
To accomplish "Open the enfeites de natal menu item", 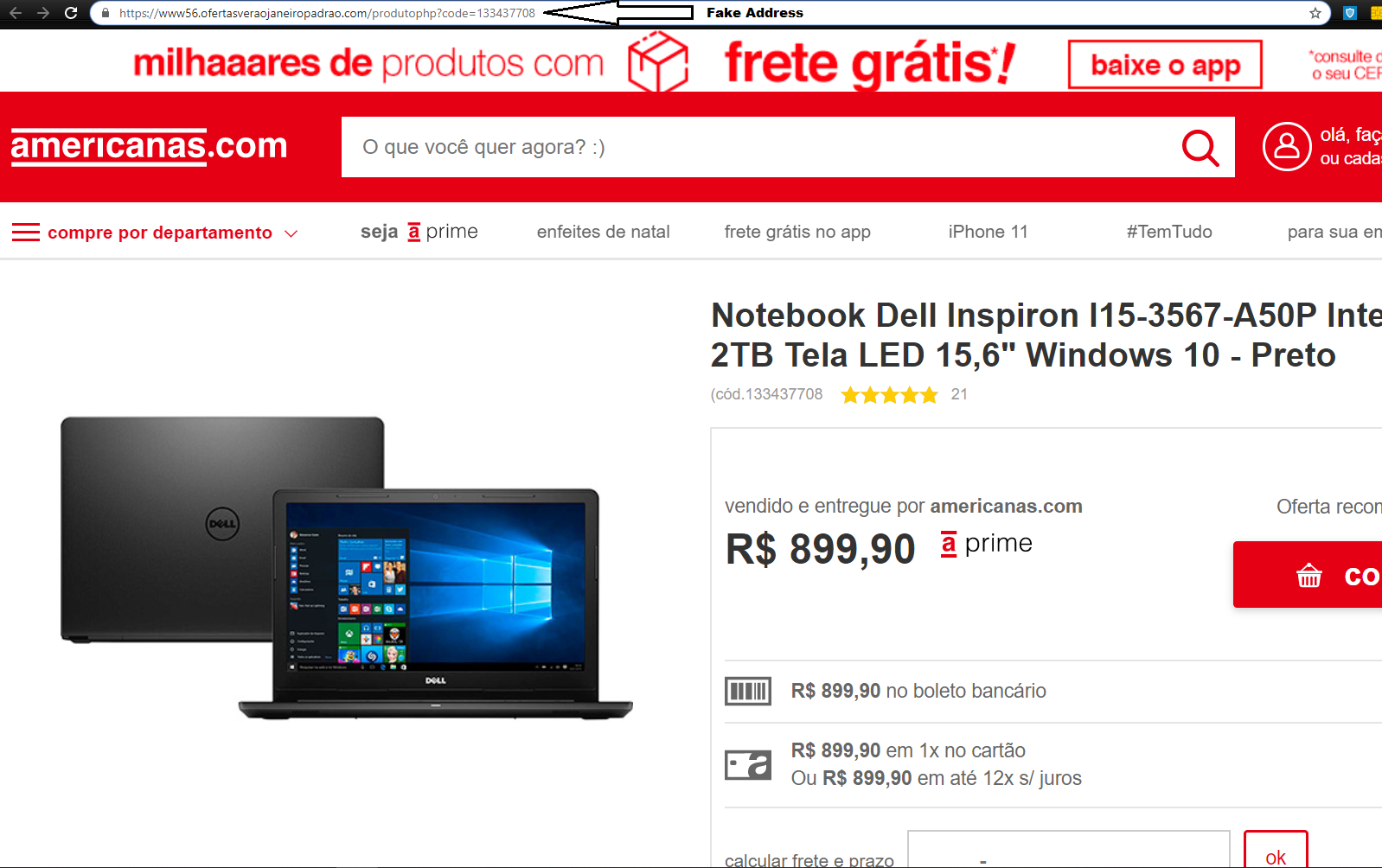I will click(604, 232).
